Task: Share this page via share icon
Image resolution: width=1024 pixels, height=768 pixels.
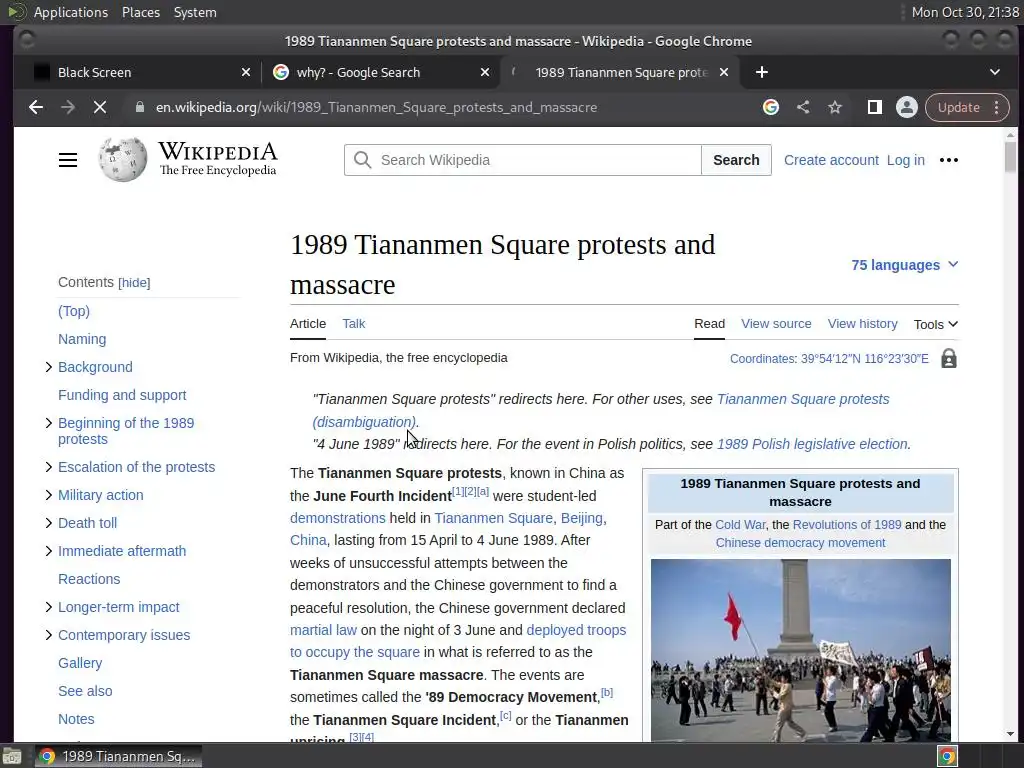Action: (x=803, y=108)
